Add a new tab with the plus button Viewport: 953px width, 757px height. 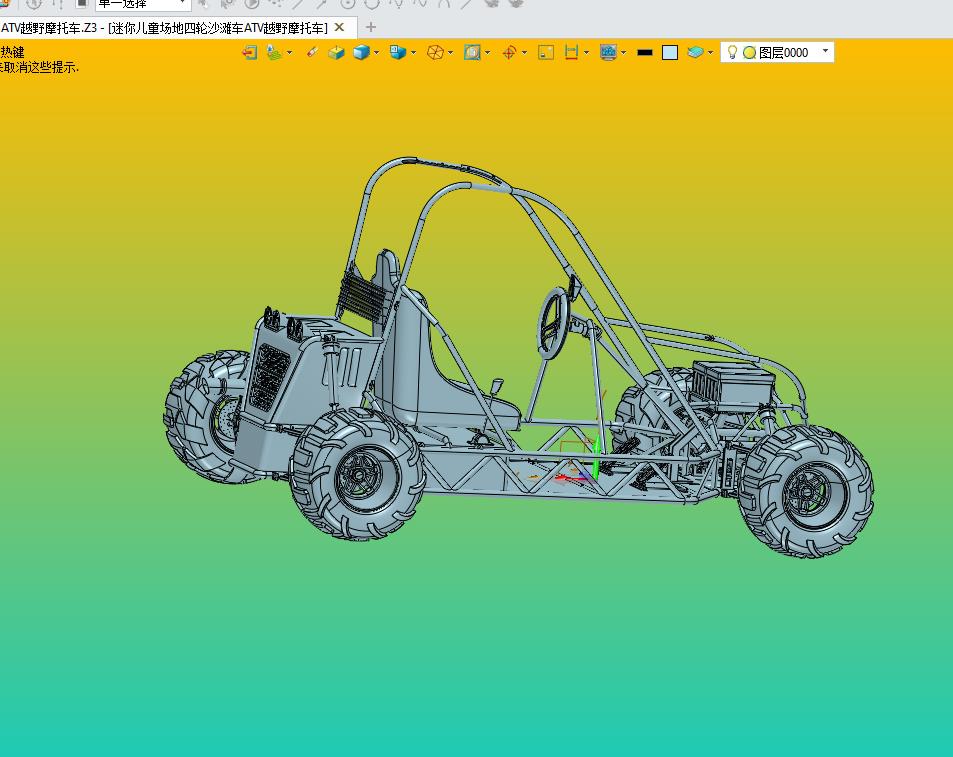coord(371,27)
